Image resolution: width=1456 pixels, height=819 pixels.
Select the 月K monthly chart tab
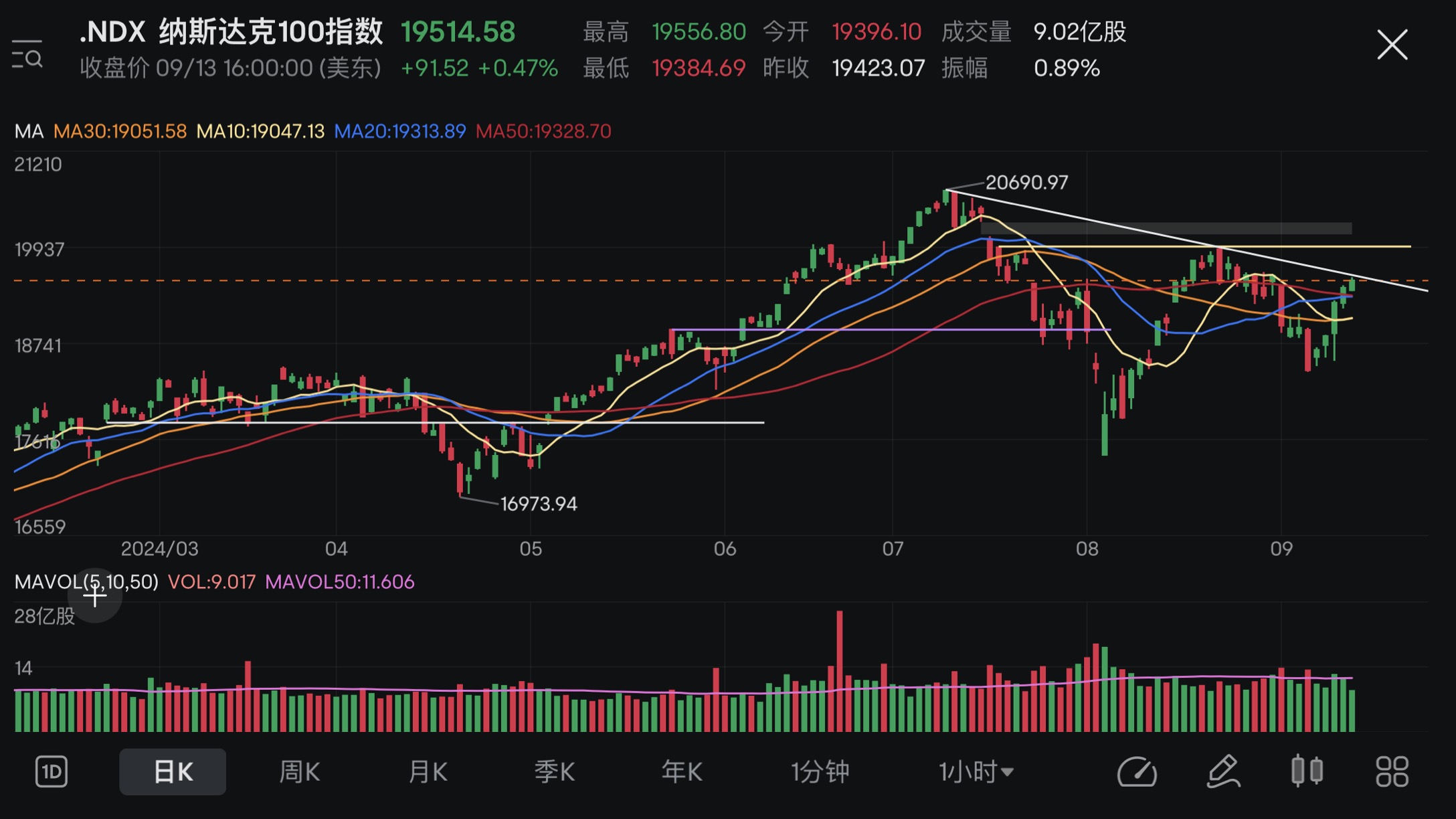click(427, 772)
